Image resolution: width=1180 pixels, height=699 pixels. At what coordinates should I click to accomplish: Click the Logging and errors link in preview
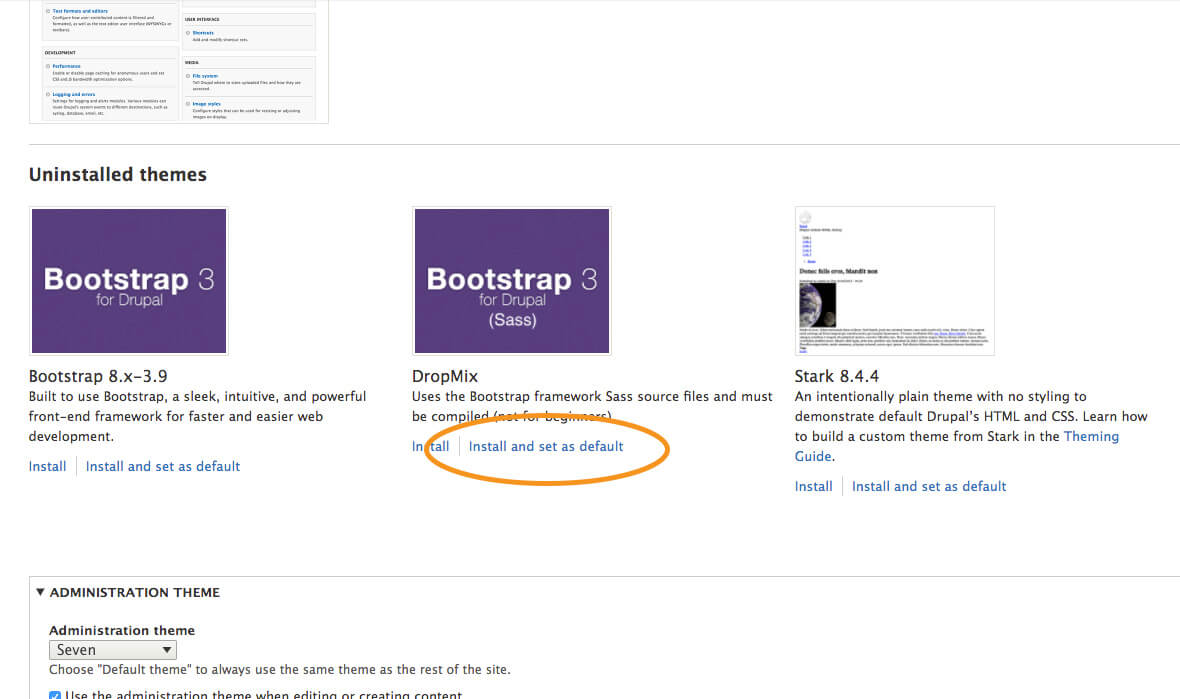tap(75, 94)
